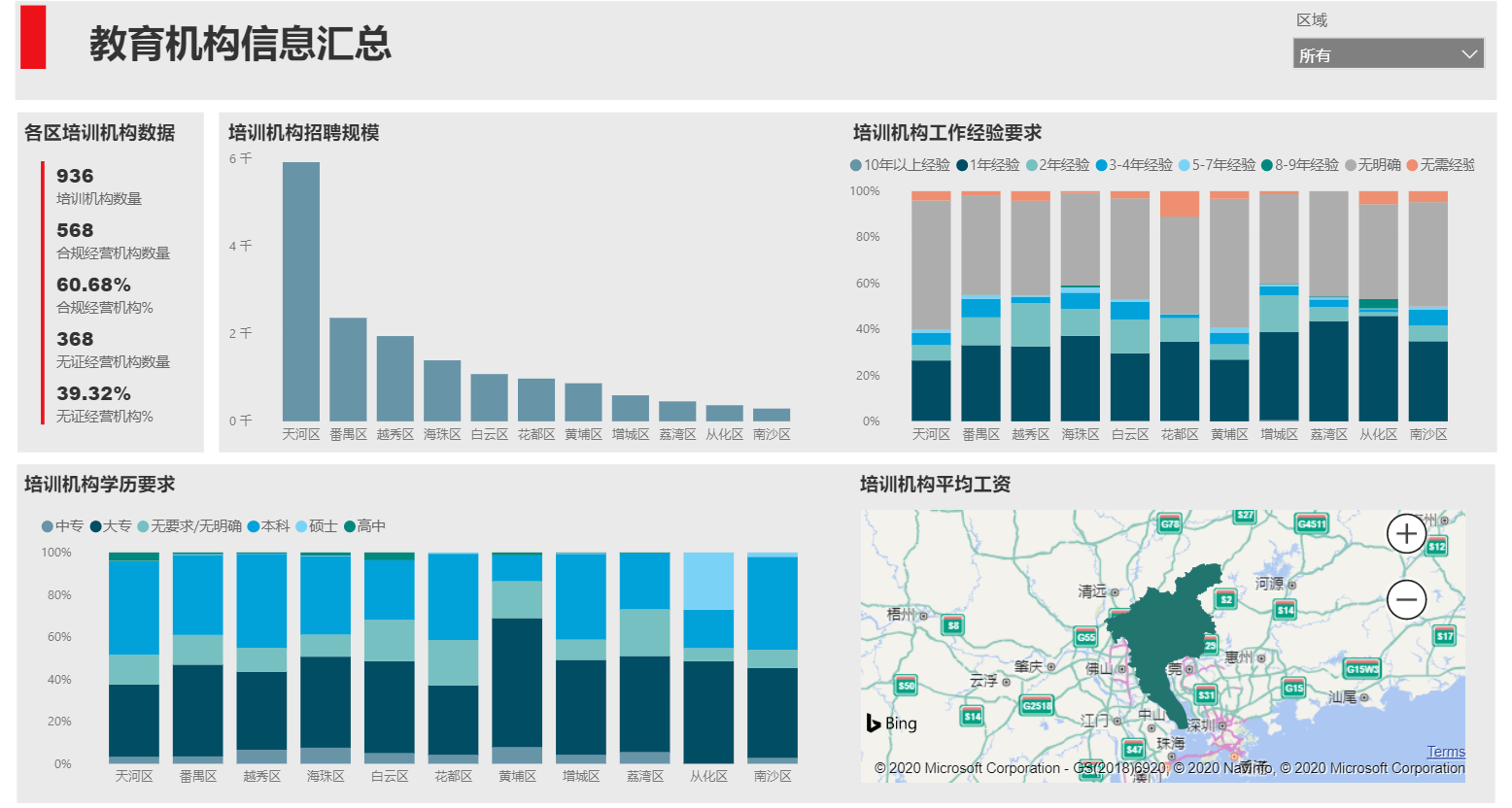Open the 区域 filter dropdown
This screenshot has width=1512, height=808.
(x=1388, y=54)
